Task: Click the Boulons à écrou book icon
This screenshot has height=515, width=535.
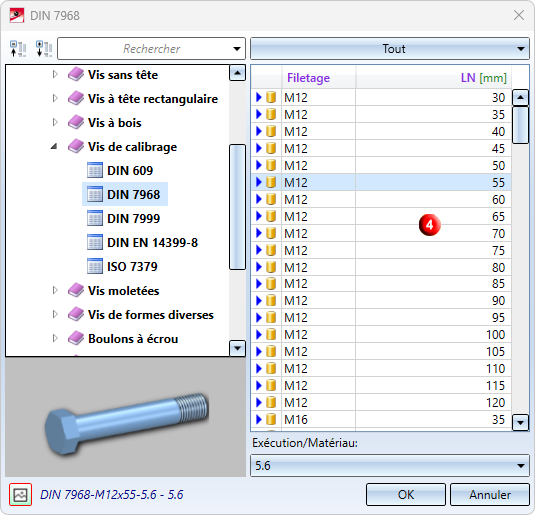Action: click(76, 339)
